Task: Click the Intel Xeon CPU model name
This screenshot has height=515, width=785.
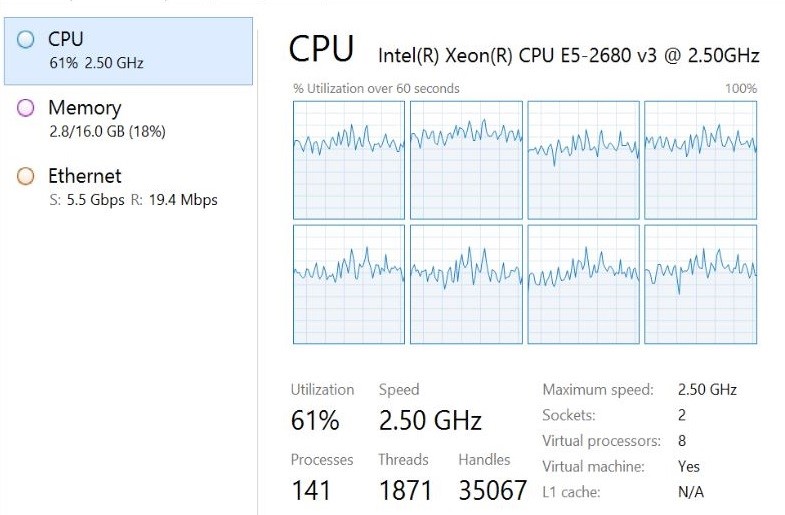Action: click(568, 54)
